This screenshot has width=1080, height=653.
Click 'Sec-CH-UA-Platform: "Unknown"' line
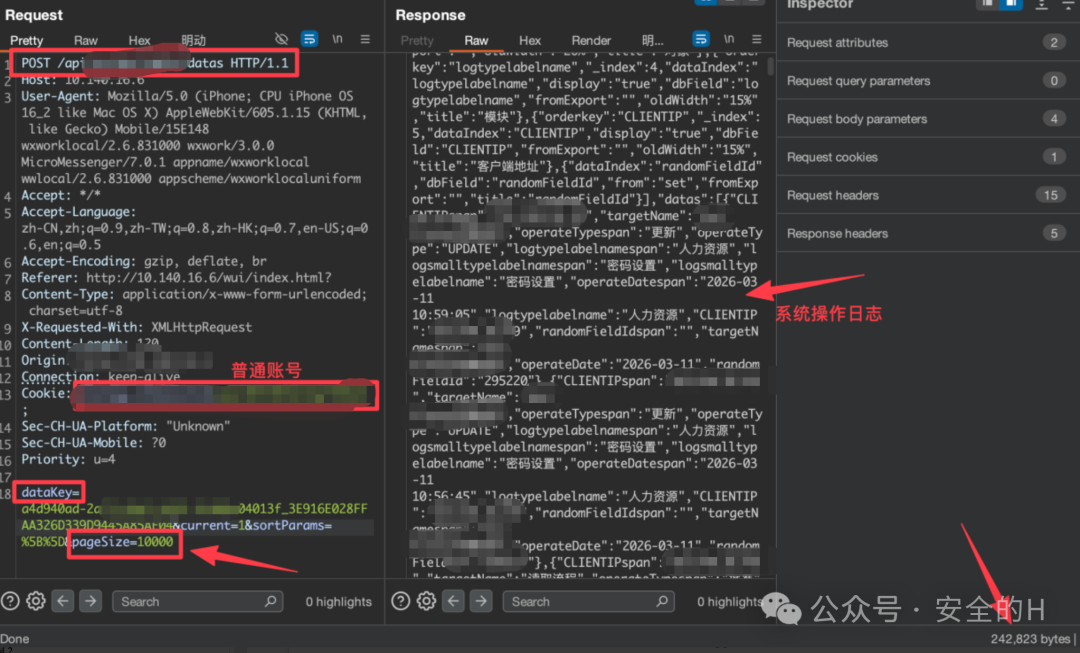126,427
